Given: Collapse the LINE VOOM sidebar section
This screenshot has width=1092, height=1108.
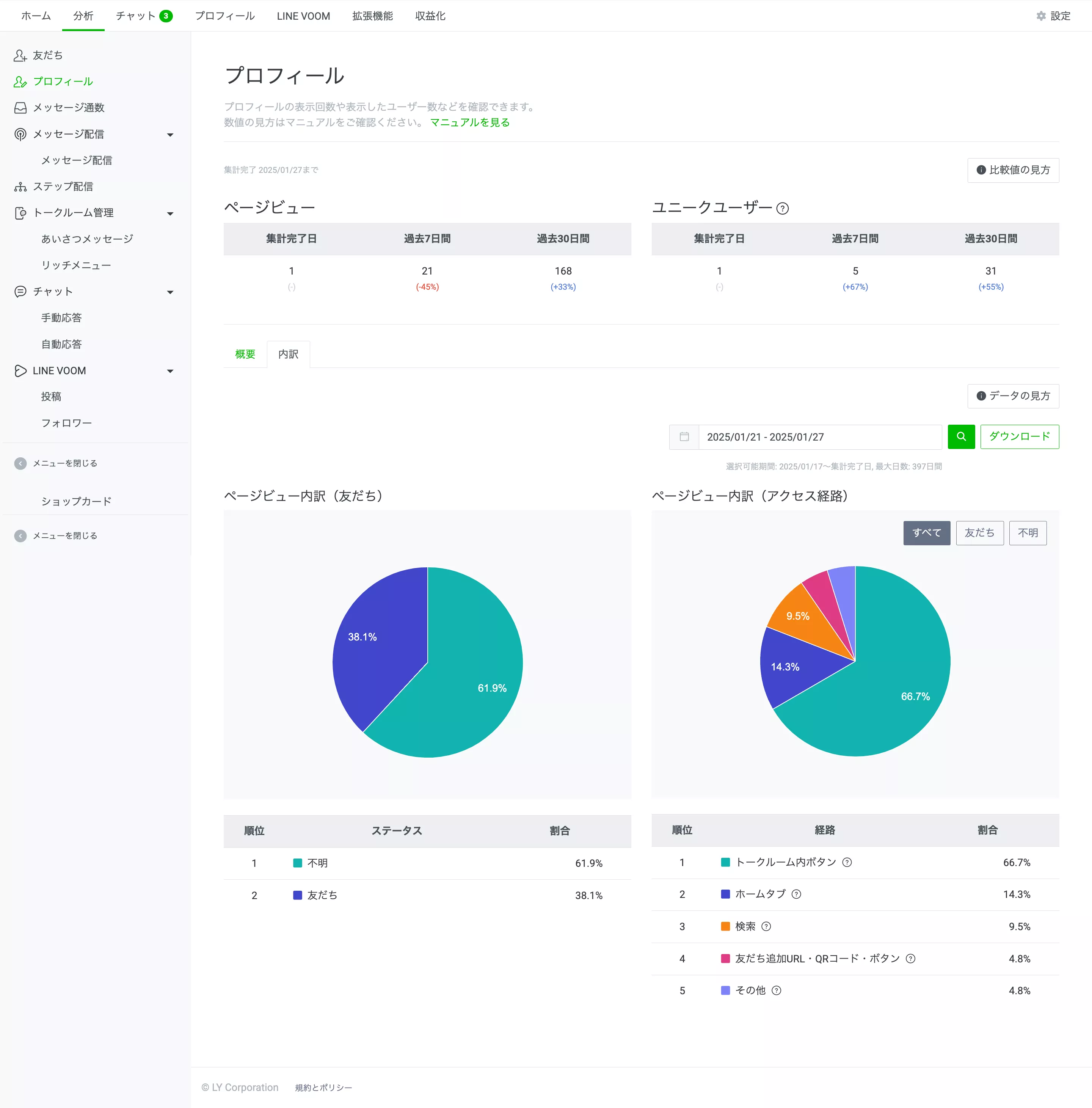Looking at the screenshot, I should pos(170,370).
